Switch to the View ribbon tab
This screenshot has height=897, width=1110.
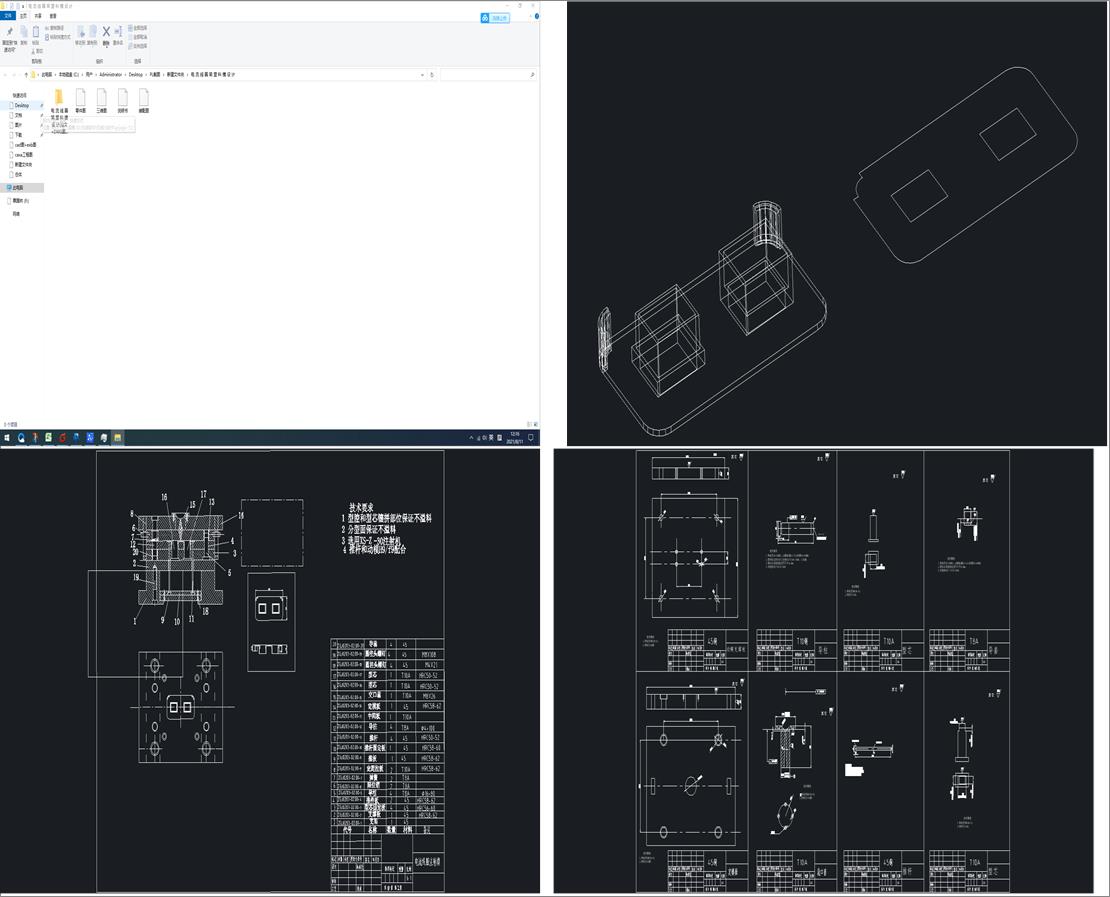(x=53, y=16)
